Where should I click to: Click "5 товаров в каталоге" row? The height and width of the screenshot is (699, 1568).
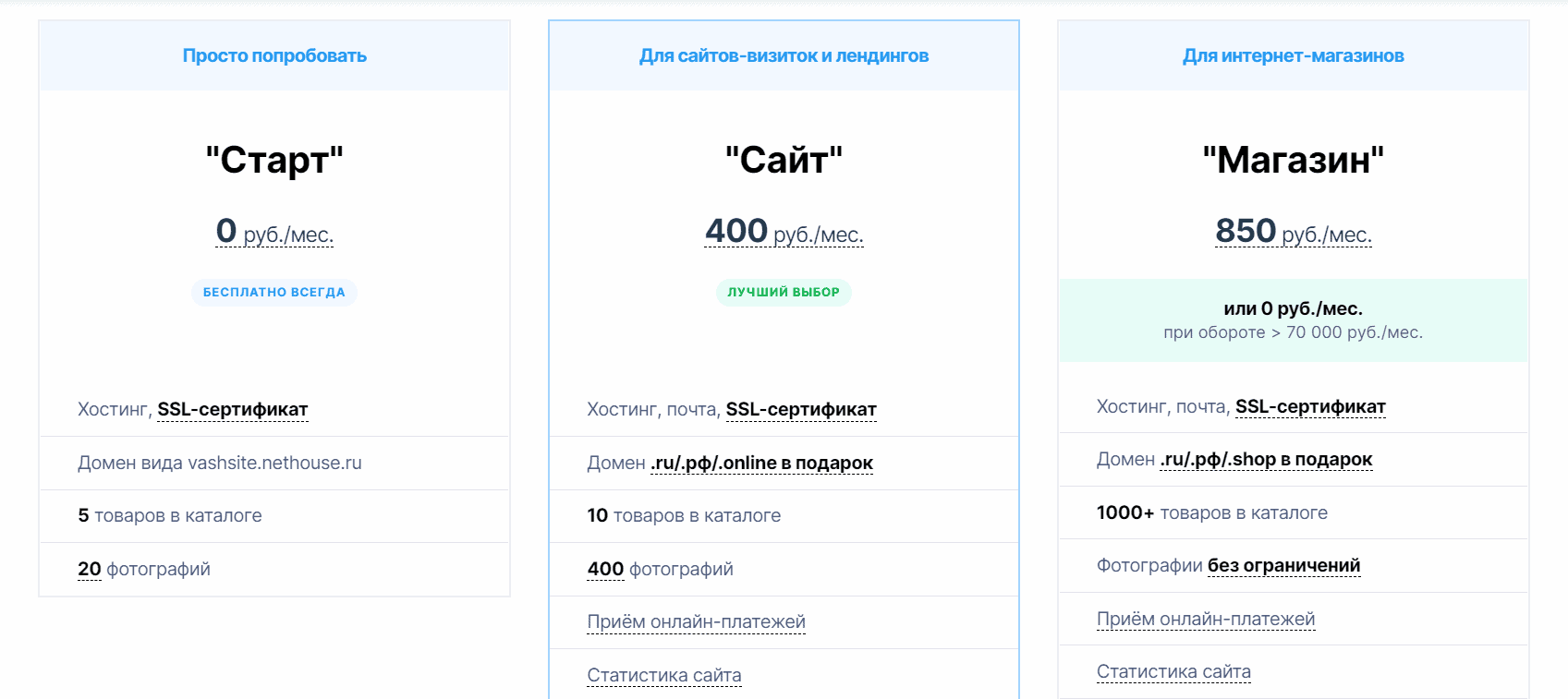coord(274,515)
